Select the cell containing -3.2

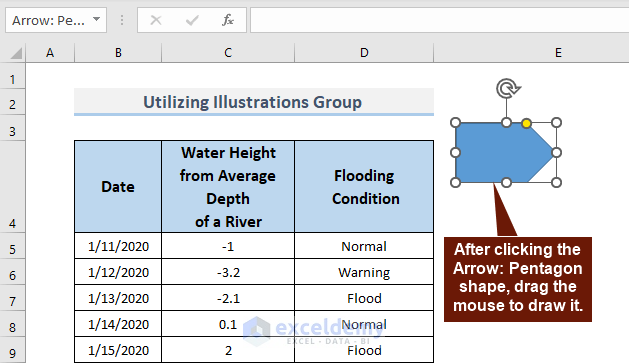(x=228, y=272)
